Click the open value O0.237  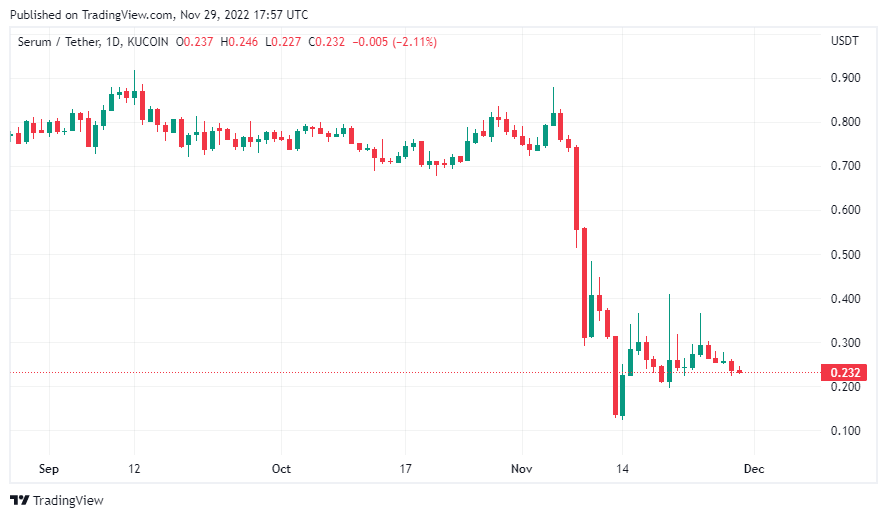coord(196,42)
